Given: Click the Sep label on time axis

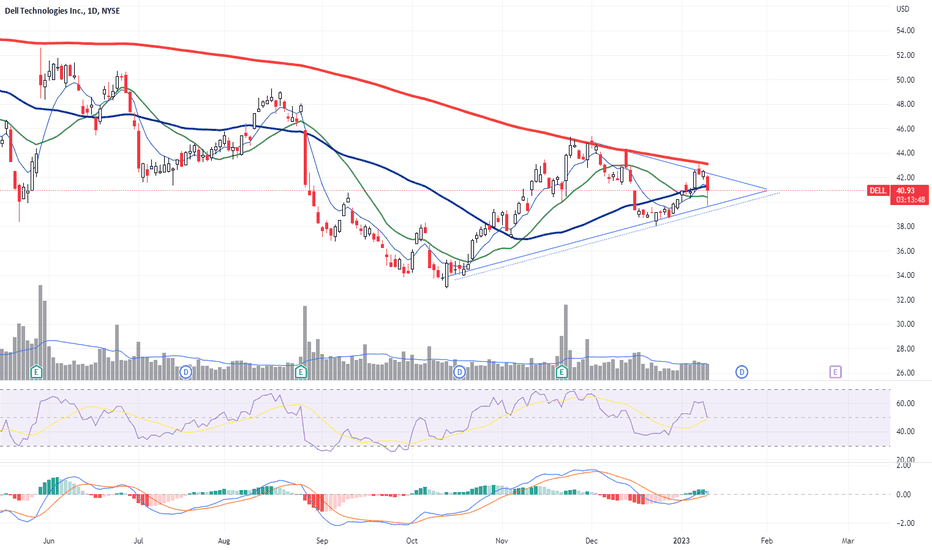Looking at the screenshot, I should pos(322,541).
